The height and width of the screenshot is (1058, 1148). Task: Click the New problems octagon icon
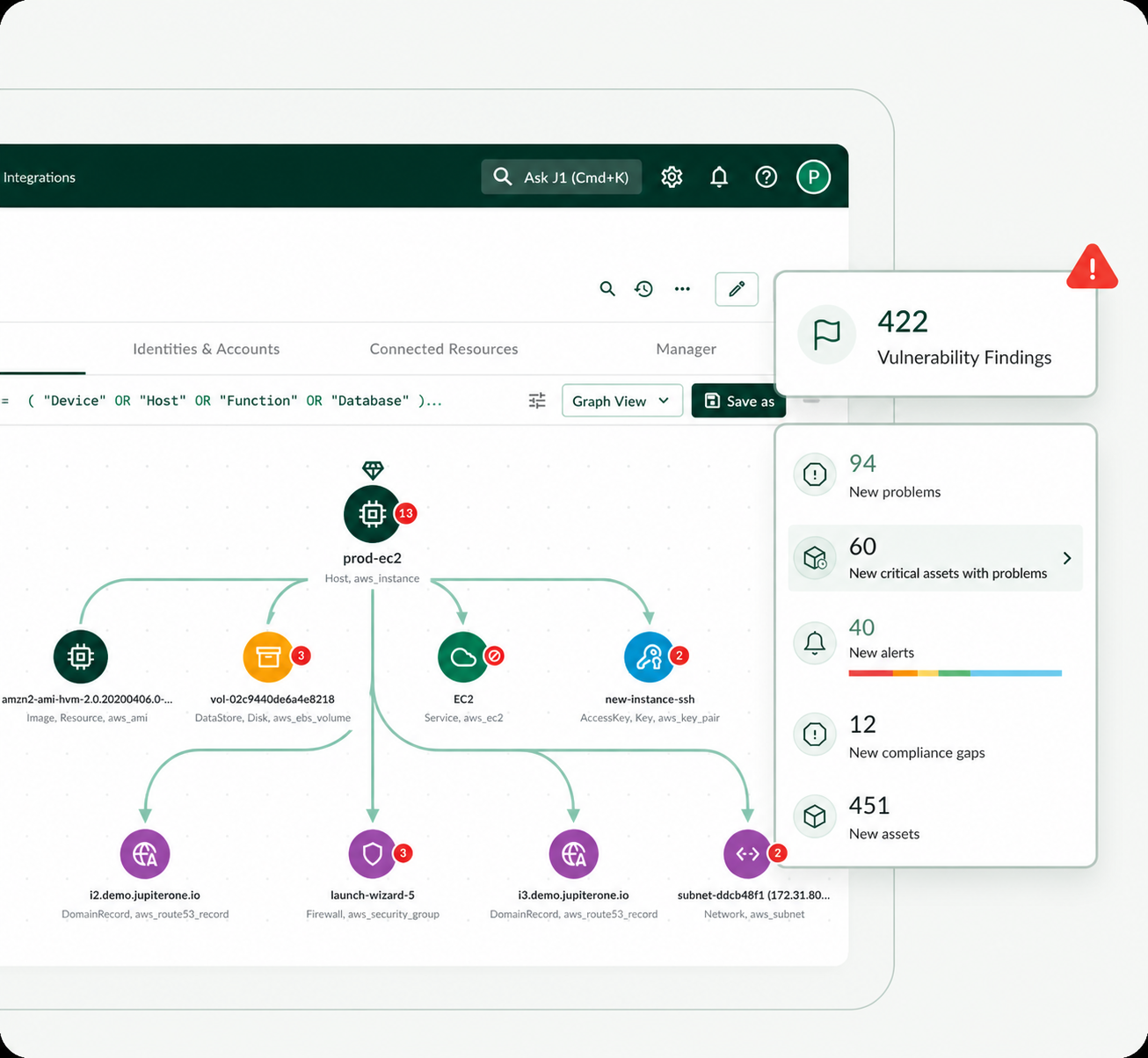[815, 475]
